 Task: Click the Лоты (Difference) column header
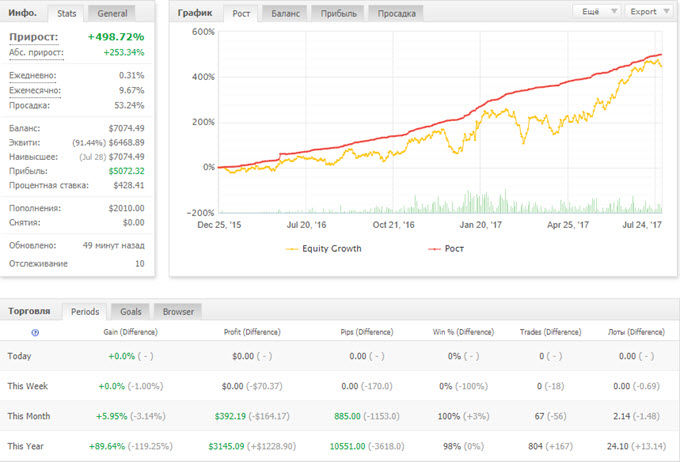click(x=636, y=332)
